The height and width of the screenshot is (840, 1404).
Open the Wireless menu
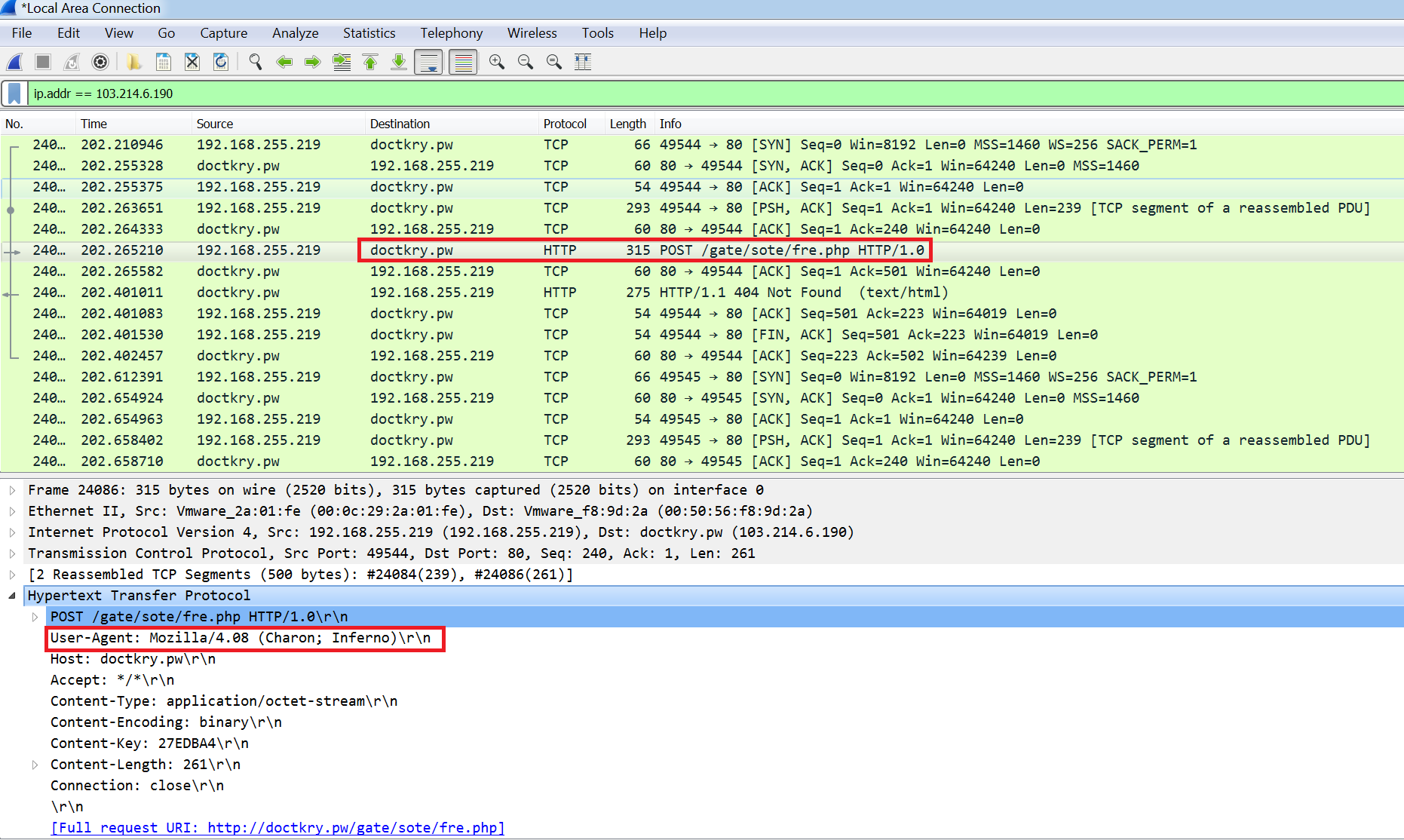point(532,33)
